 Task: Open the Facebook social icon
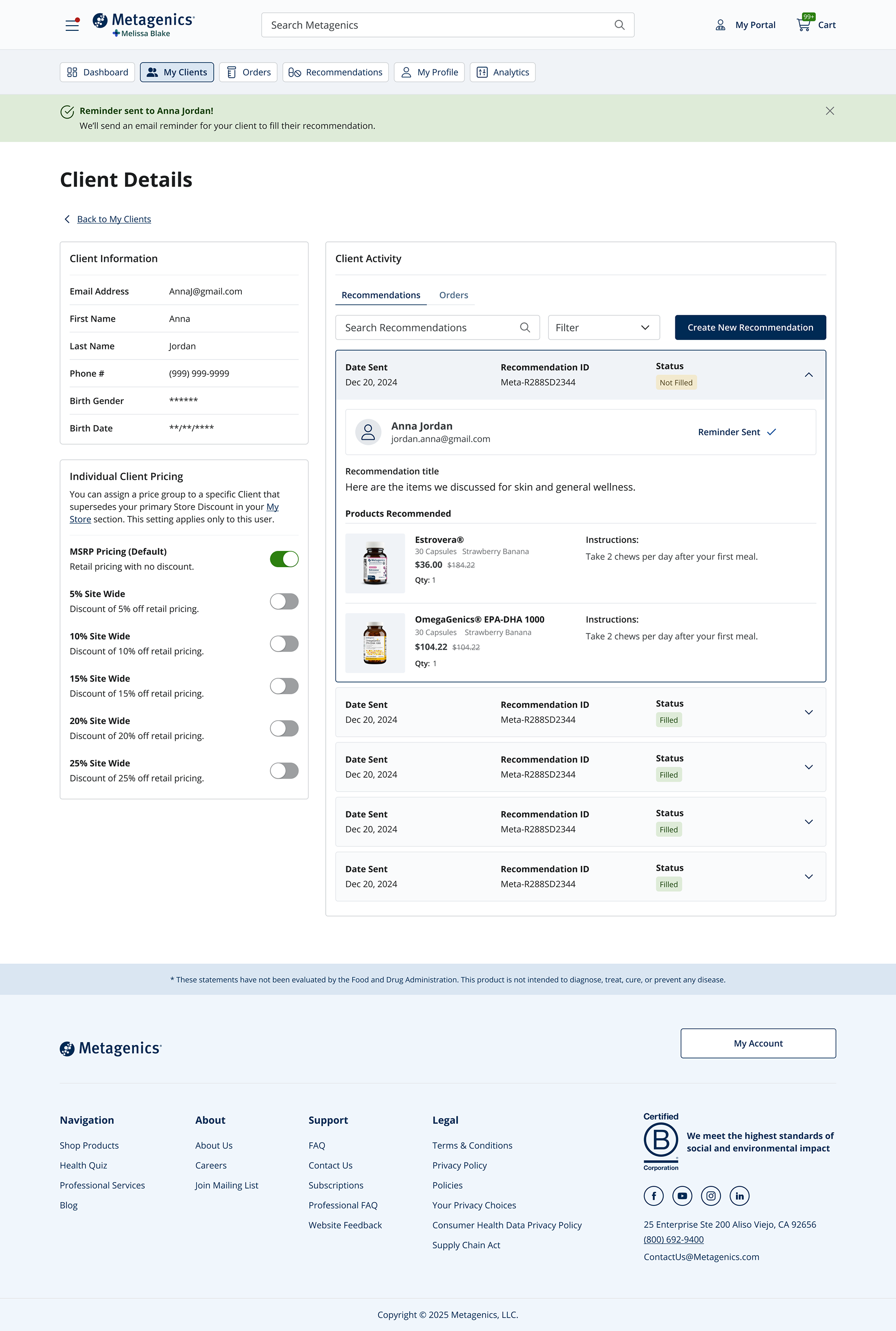[x=654, y=1196]
